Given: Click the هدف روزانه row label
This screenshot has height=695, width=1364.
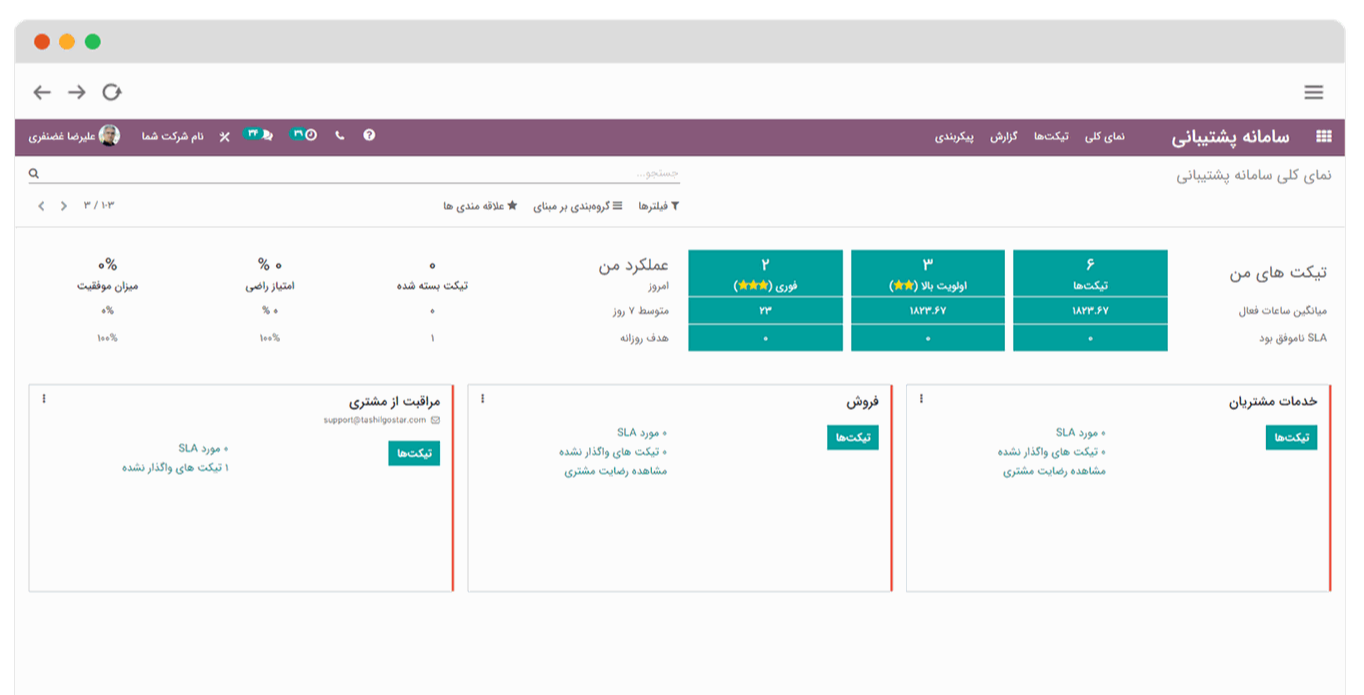Looking at the screenshot, I should pyautogui.click(x=643, y=338).
